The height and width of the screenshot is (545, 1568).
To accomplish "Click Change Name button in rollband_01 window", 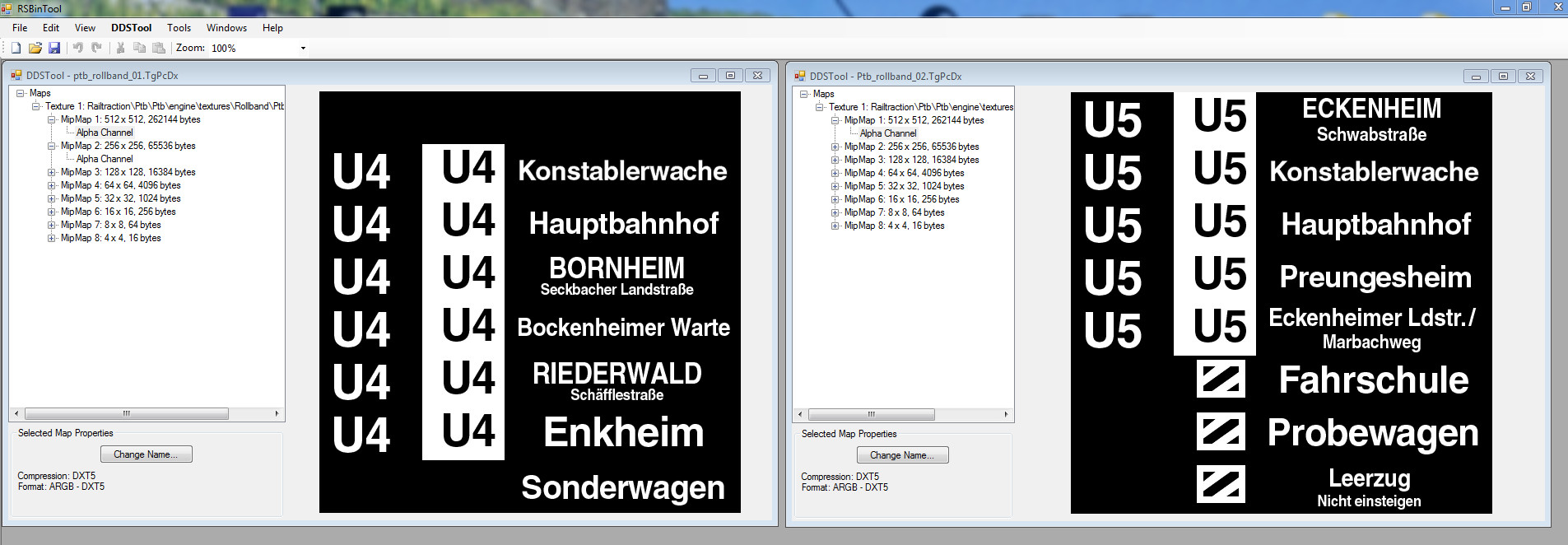I will [147, 454].
